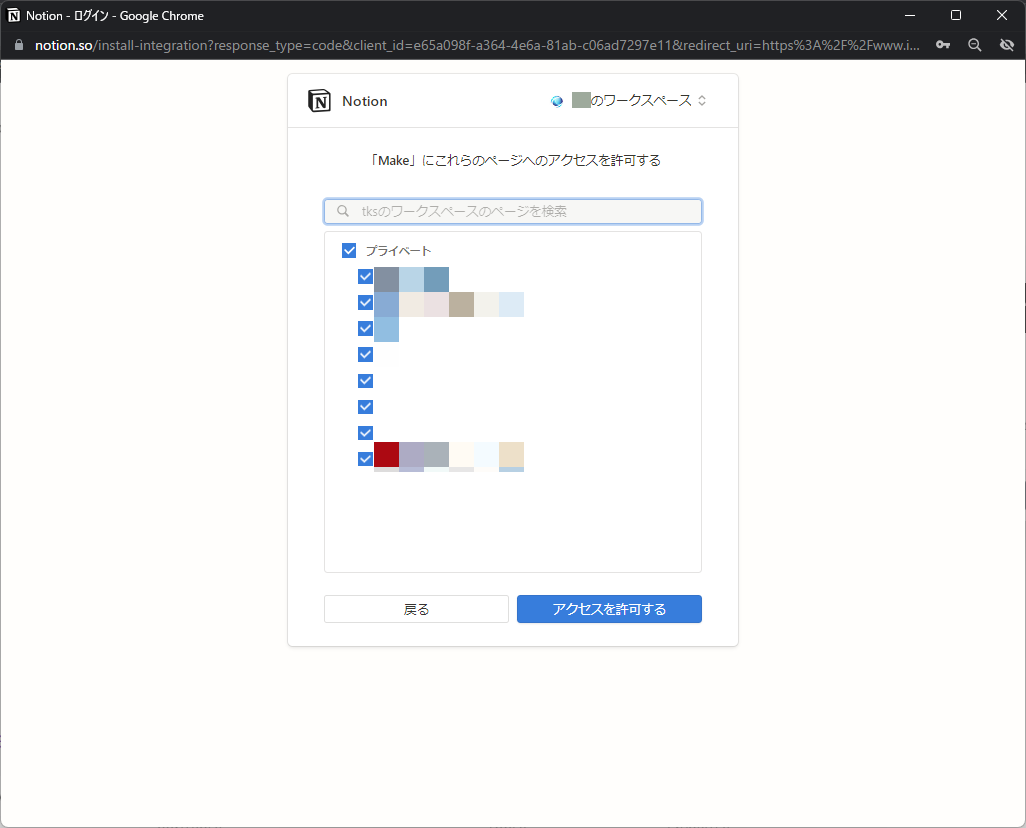
Task: Uncheck the プライベート checkbox
Action: (x=349, y=251)
